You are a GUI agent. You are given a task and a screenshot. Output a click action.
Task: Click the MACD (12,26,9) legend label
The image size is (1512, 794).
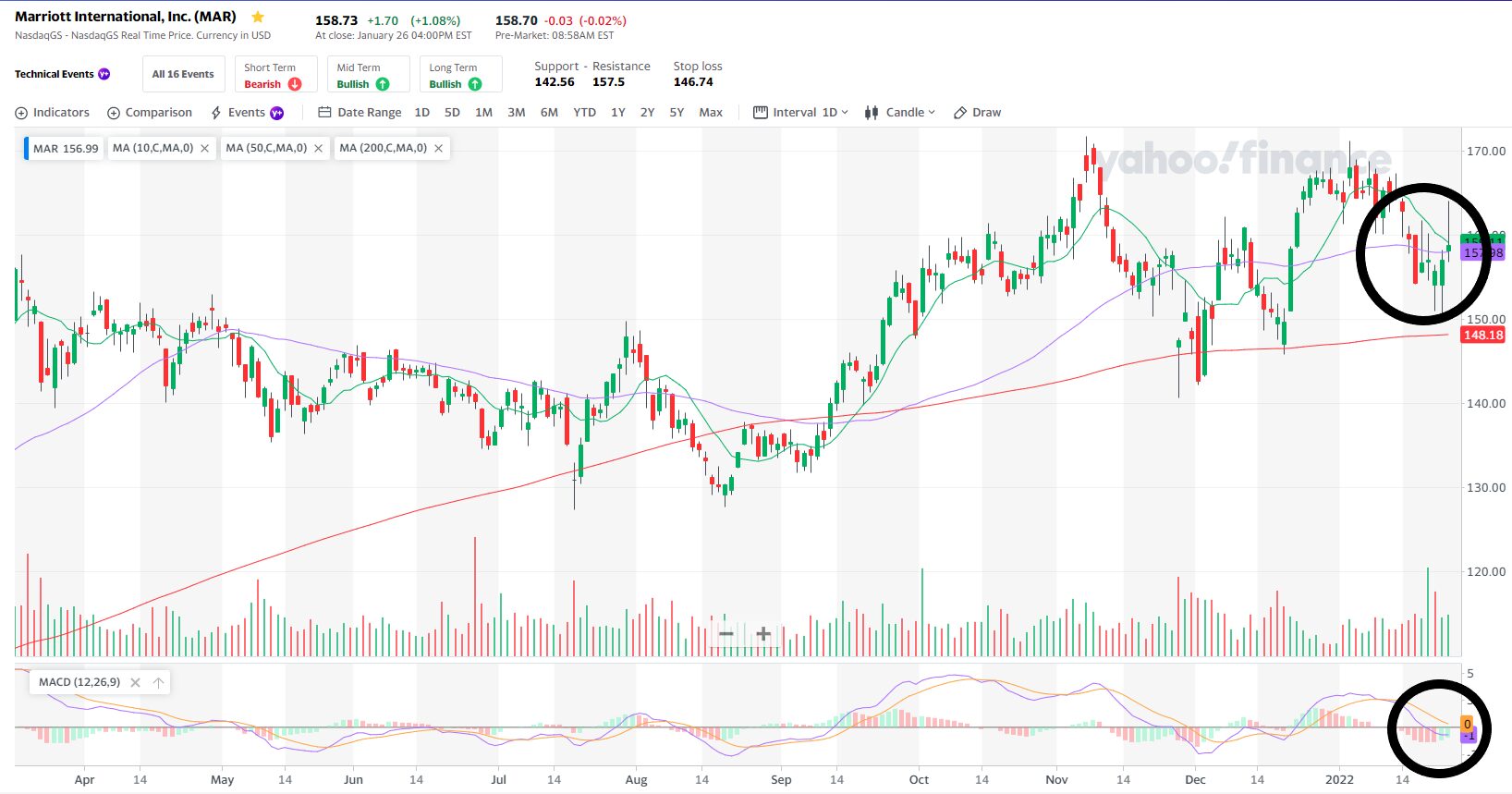pos(79,682)
